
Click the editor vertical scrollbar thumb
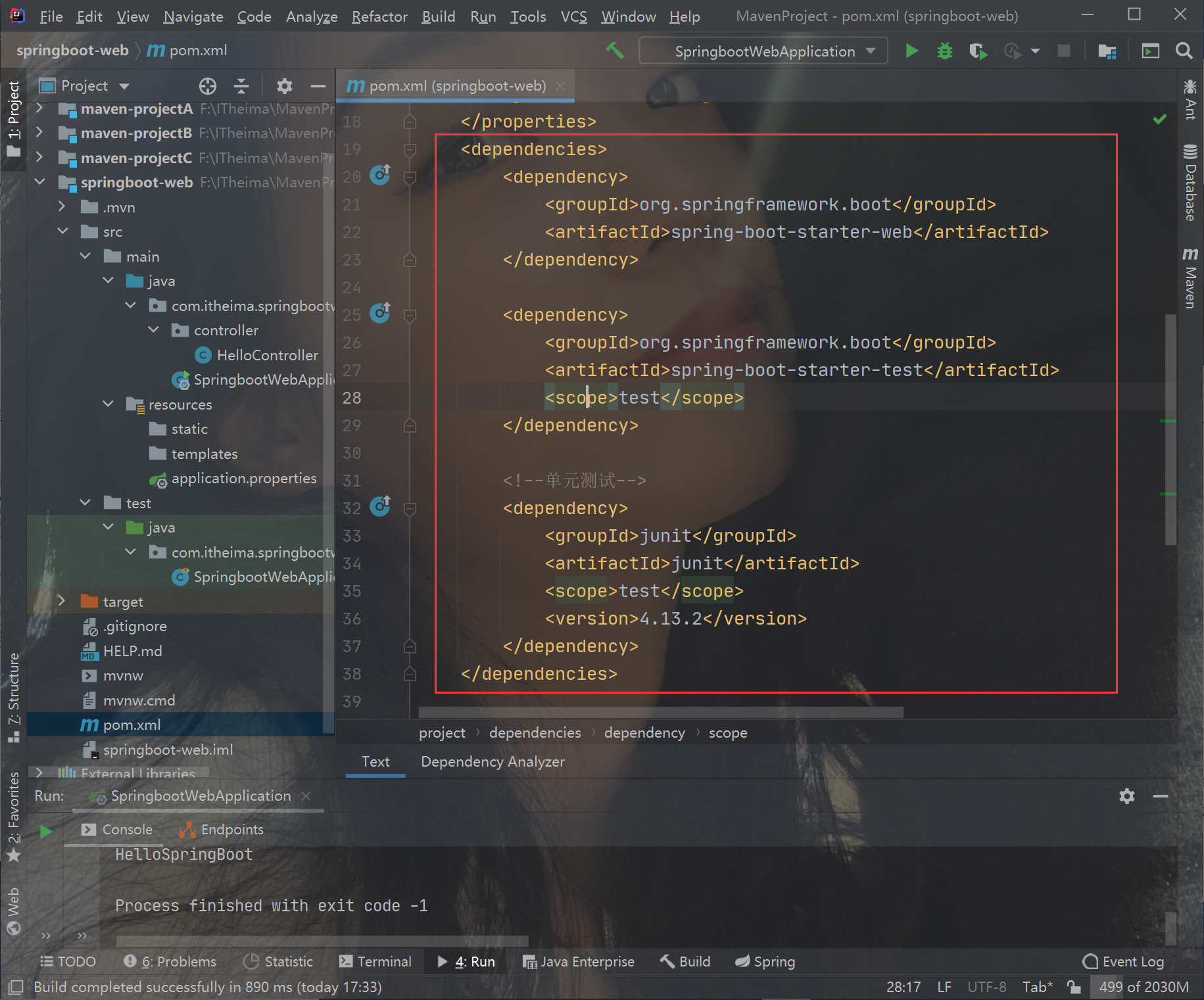(x=1170, y=430)
